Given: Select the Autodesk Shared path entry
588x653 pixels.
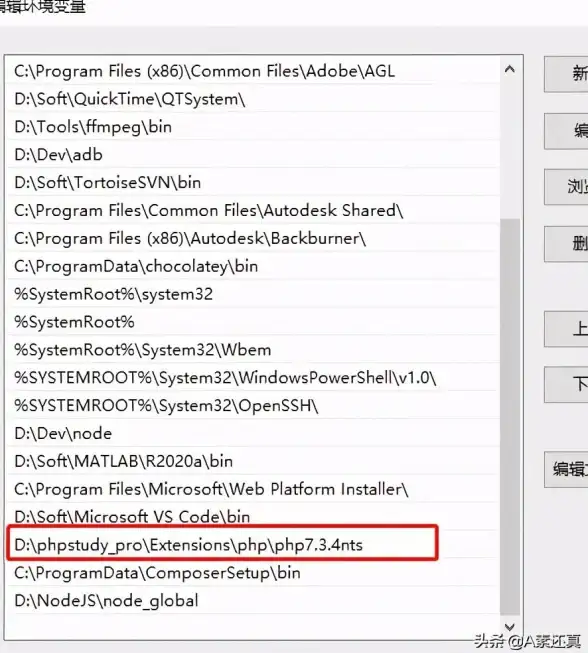Looking at the screenshot, I should point(253,211).
